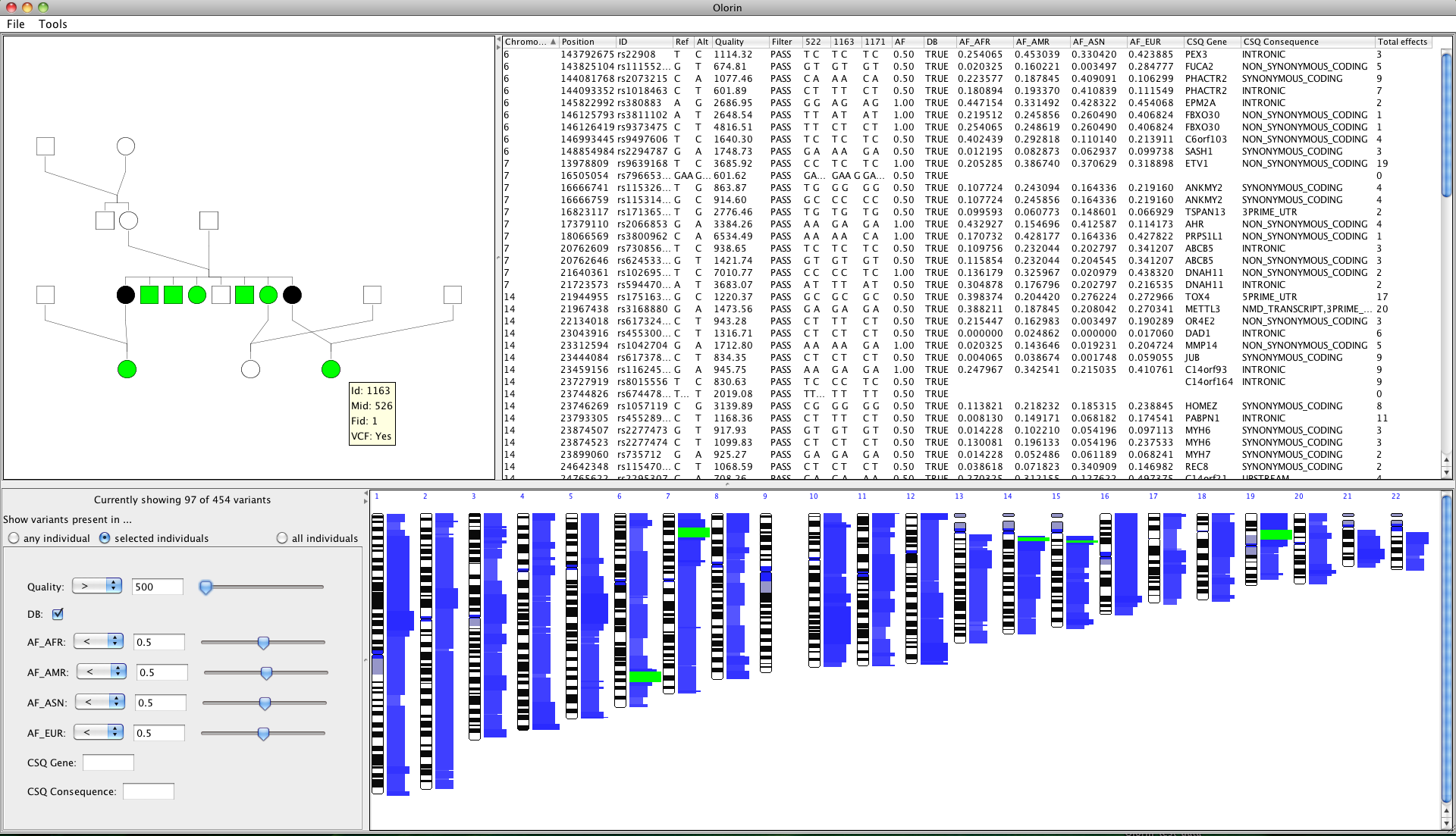The image size is (1456, 836).
Task: Click the CSQ Gene text field
Action: 108,762
